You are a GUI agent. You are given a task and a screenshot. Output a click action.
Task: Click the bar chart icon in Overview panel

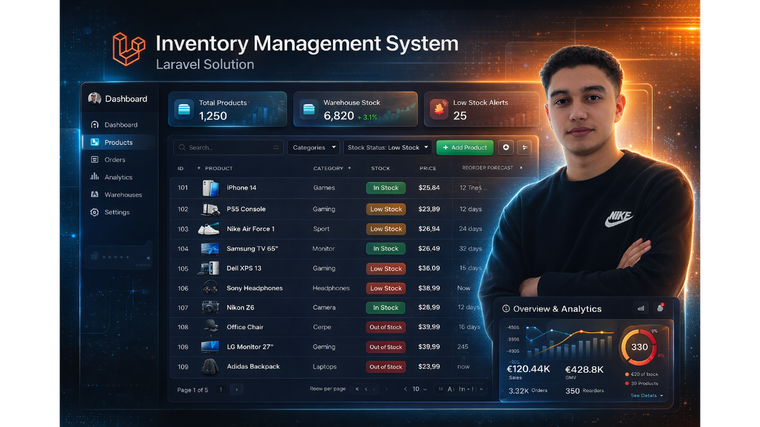tap(641, 308)
